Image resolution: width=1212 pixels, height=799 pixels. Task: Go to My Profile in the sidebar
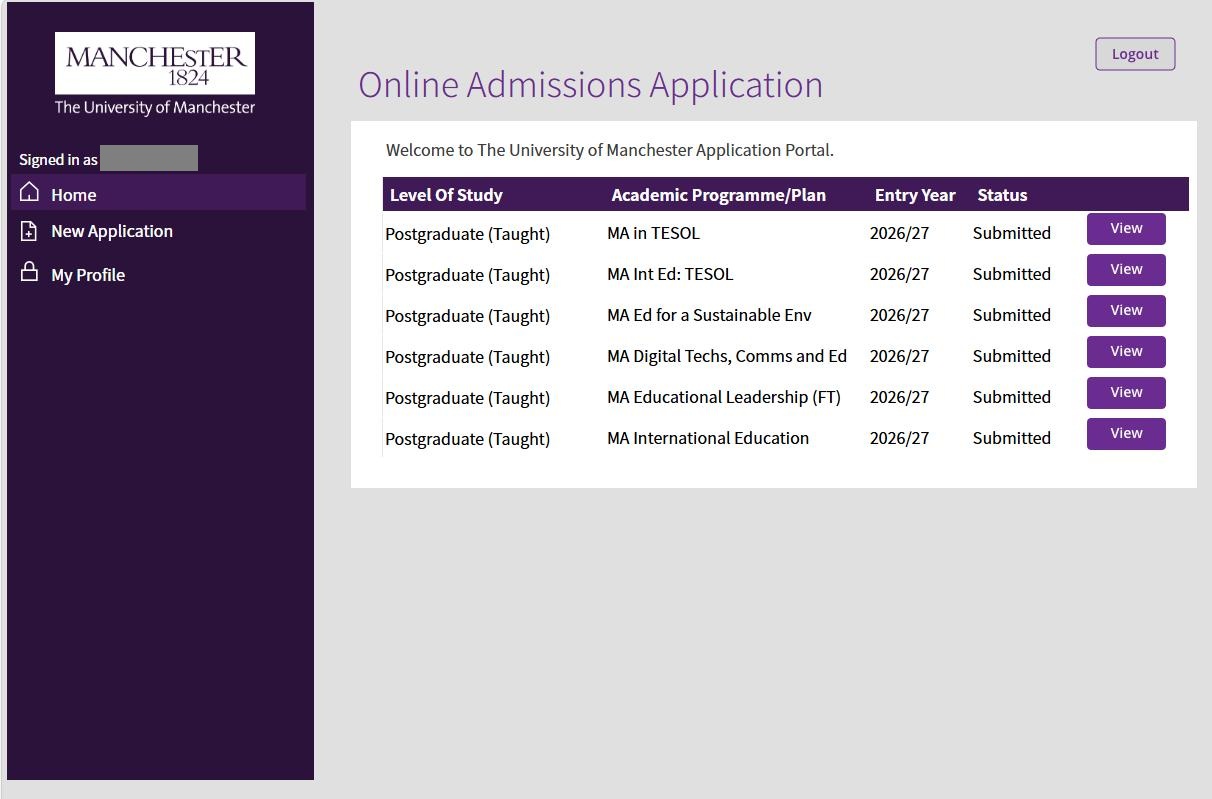click(x=88, y=275)
